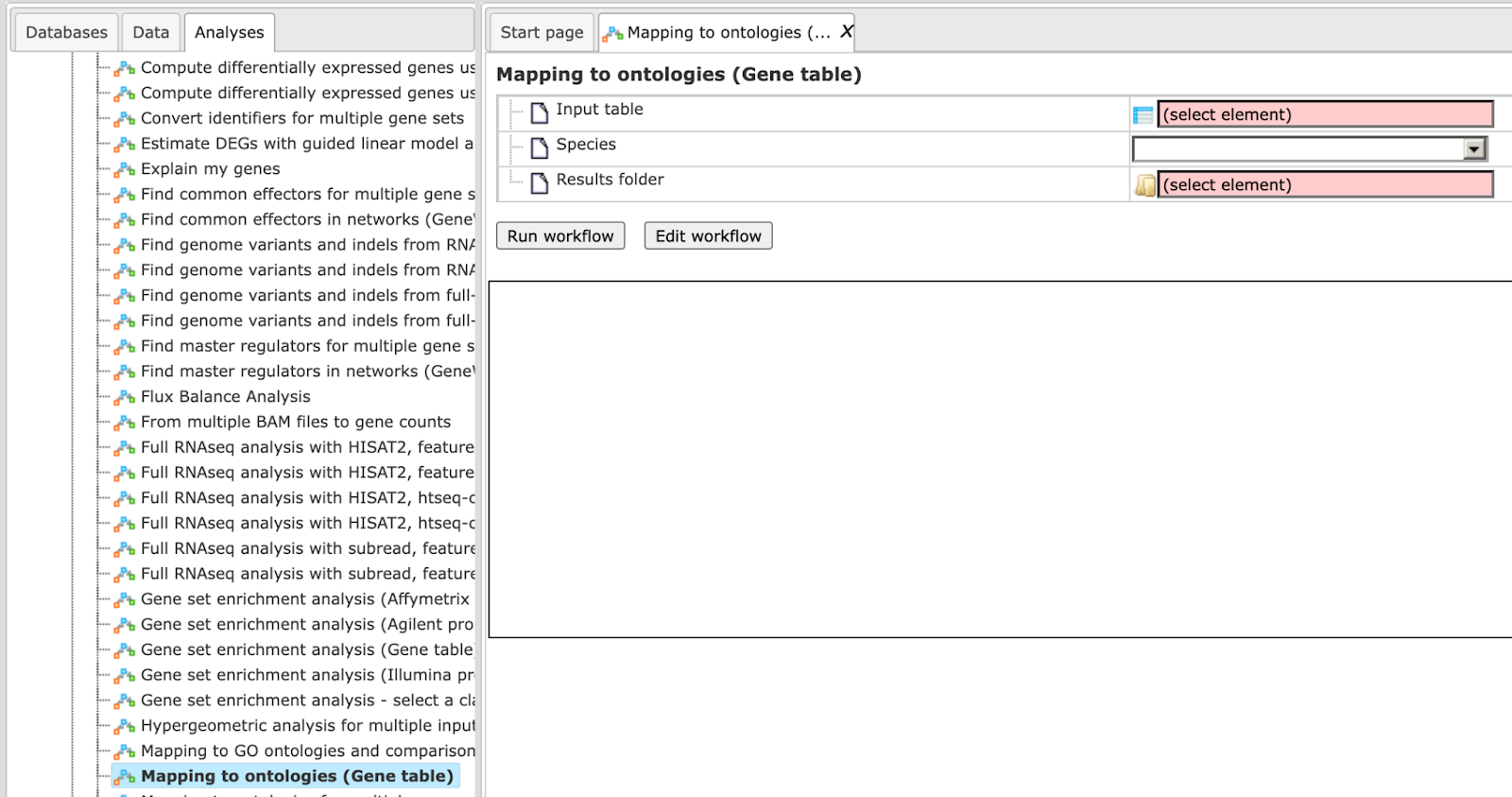Screen dimensions: 1512x797
Task: Click the document icon next to Input table
Action: pos(540,113)
